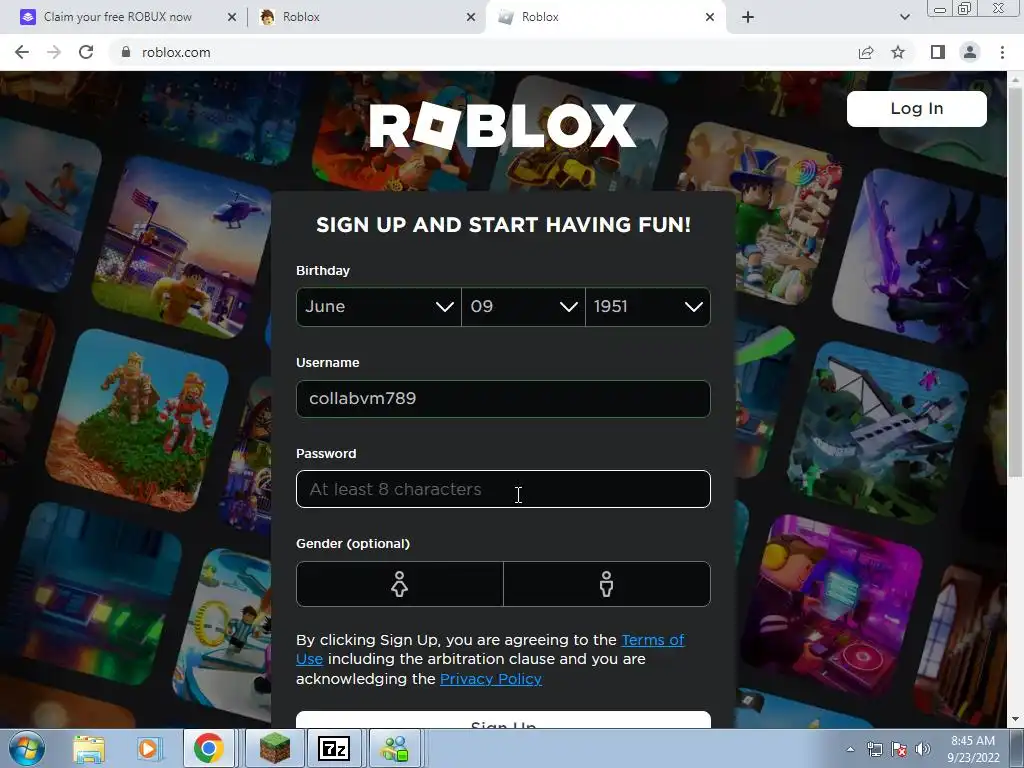Open the taskbar clock and date
Image resolution: width=1024 pixels, height=768 pixels.
coord(973,749)
